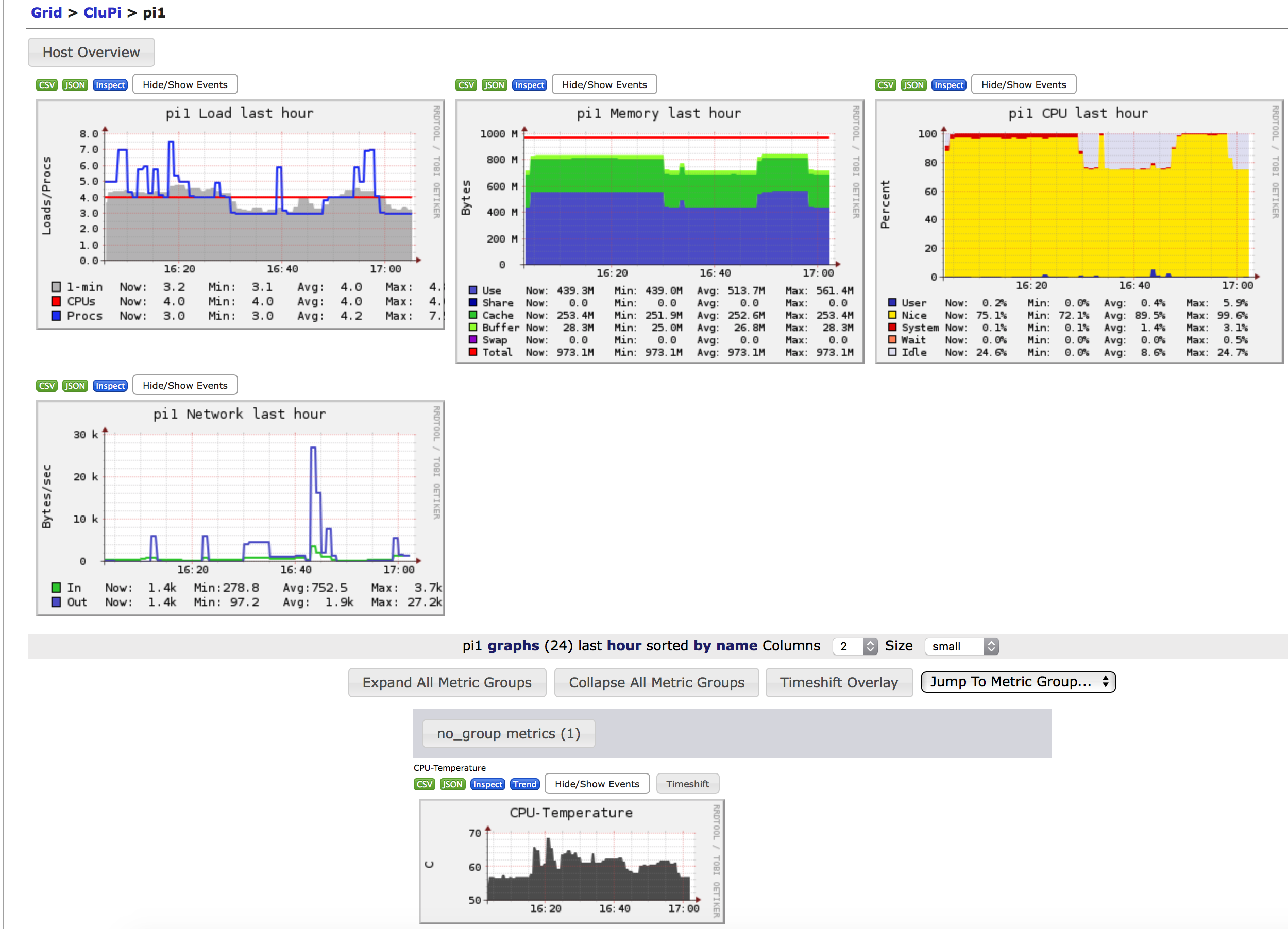
Task: Click the Timeshift button for CPU-Temperature
Action: click(x=687, y=784)
